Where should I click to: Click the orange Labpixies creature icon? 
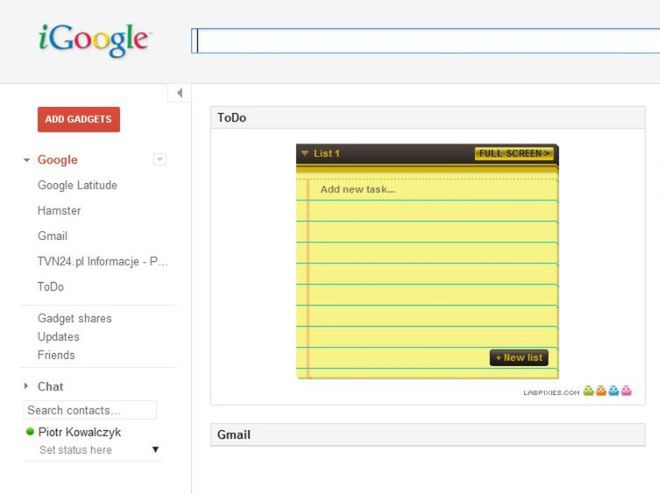tap(601, 391)
